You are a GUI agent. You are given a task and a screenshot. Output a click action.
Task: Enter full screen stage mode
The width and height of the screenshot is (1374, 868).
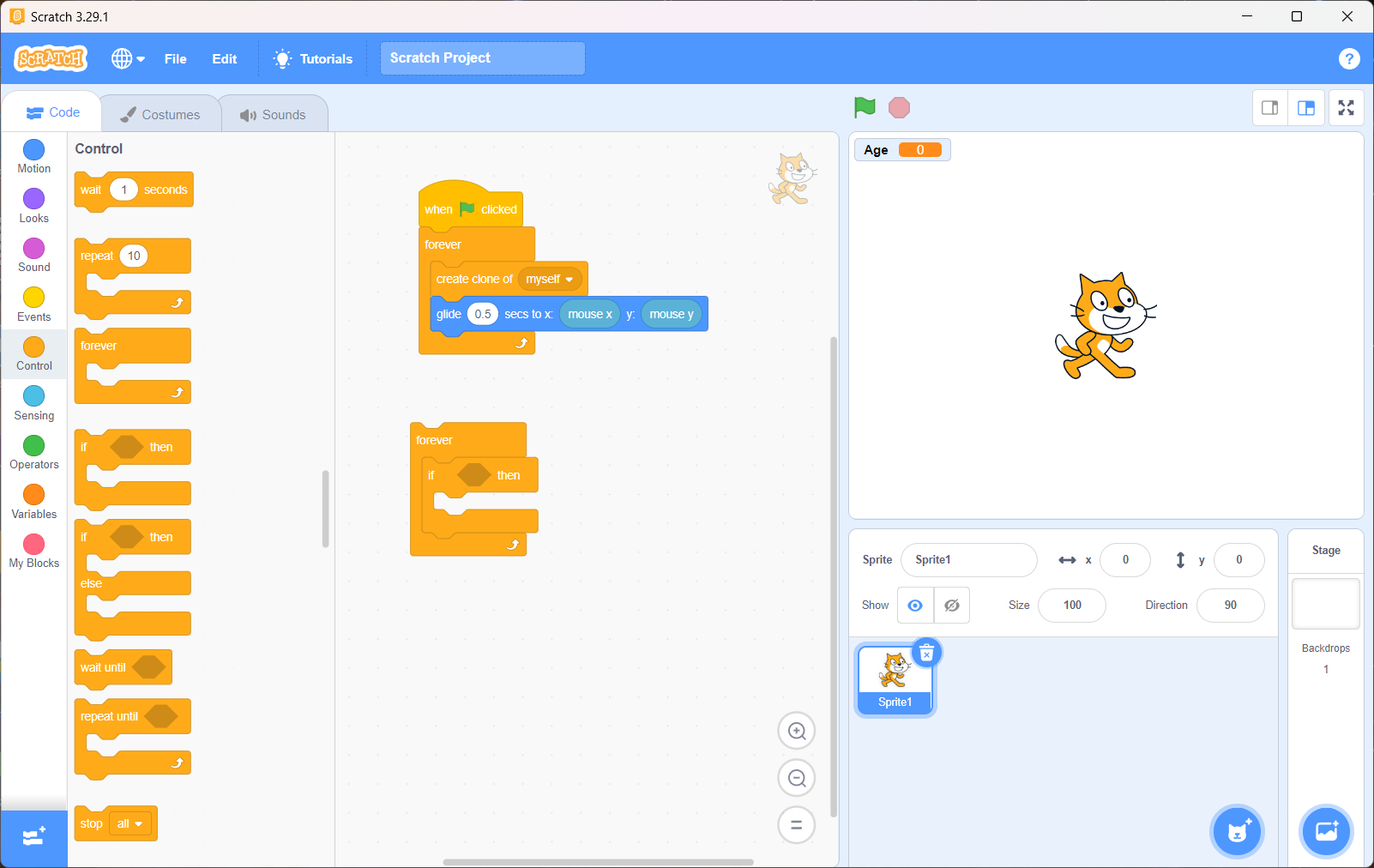tap(1346, 108)
